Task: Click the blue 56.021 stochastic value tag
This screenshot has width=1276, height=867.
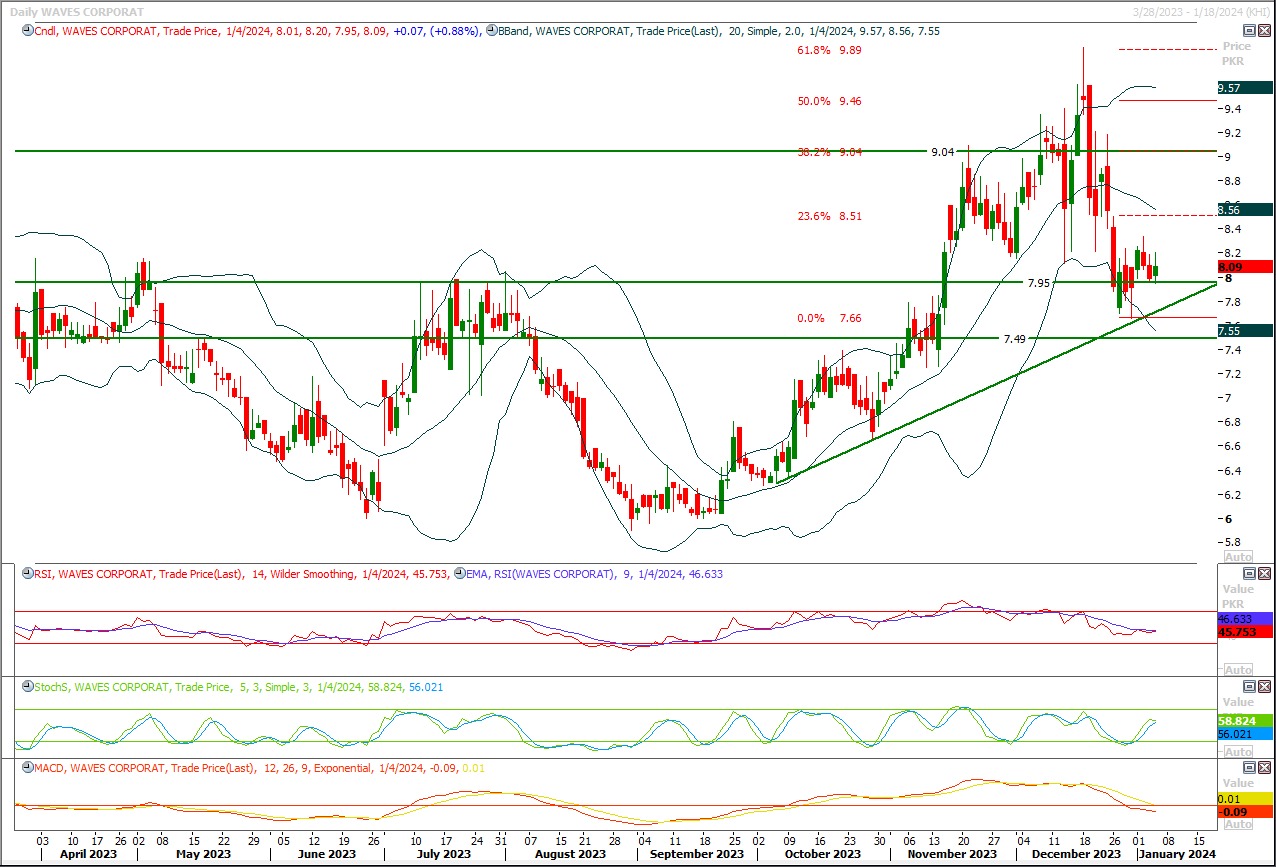Action: (1245, 733)
